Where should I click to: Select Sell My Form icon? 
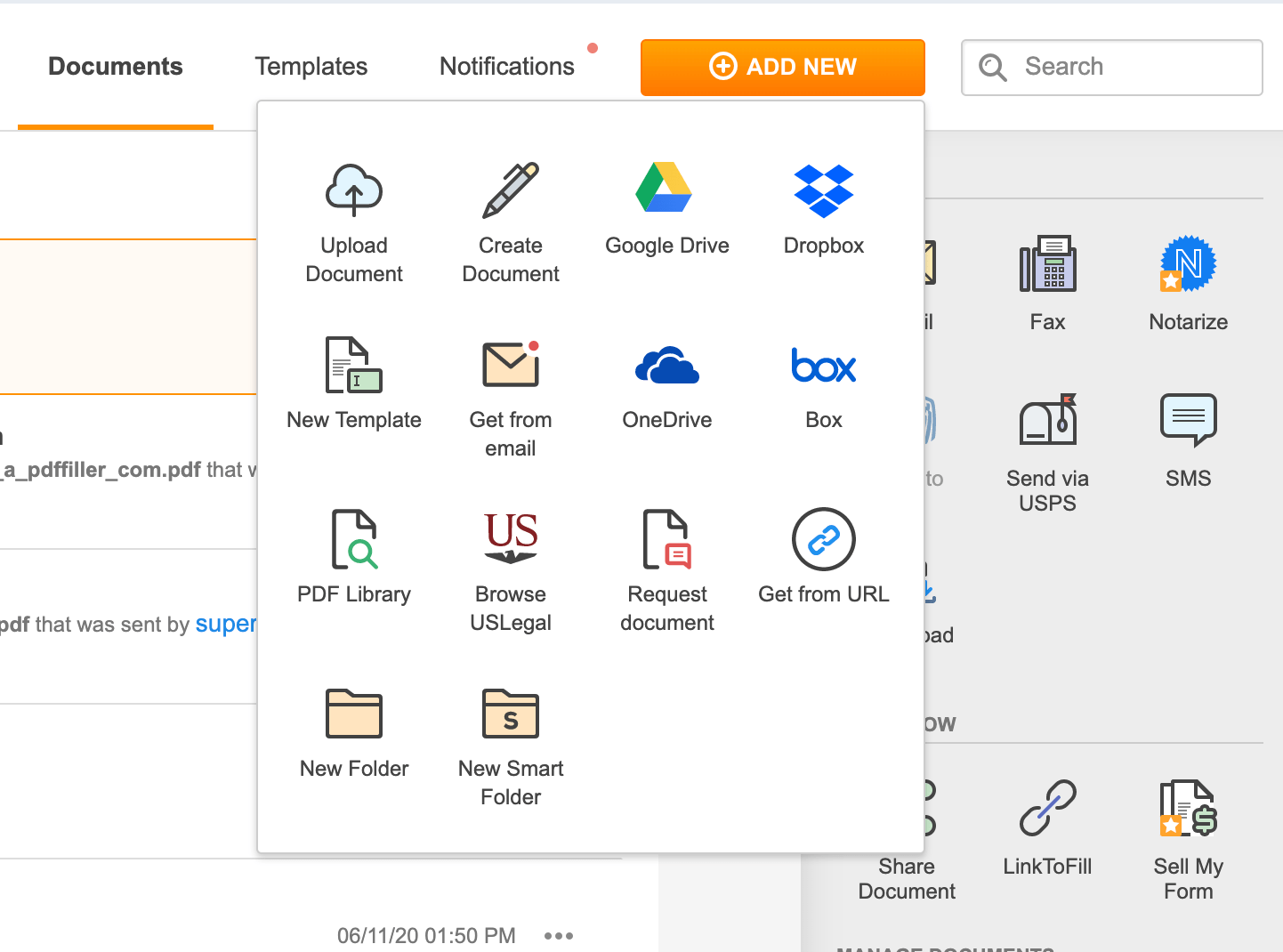point(1189,808)
